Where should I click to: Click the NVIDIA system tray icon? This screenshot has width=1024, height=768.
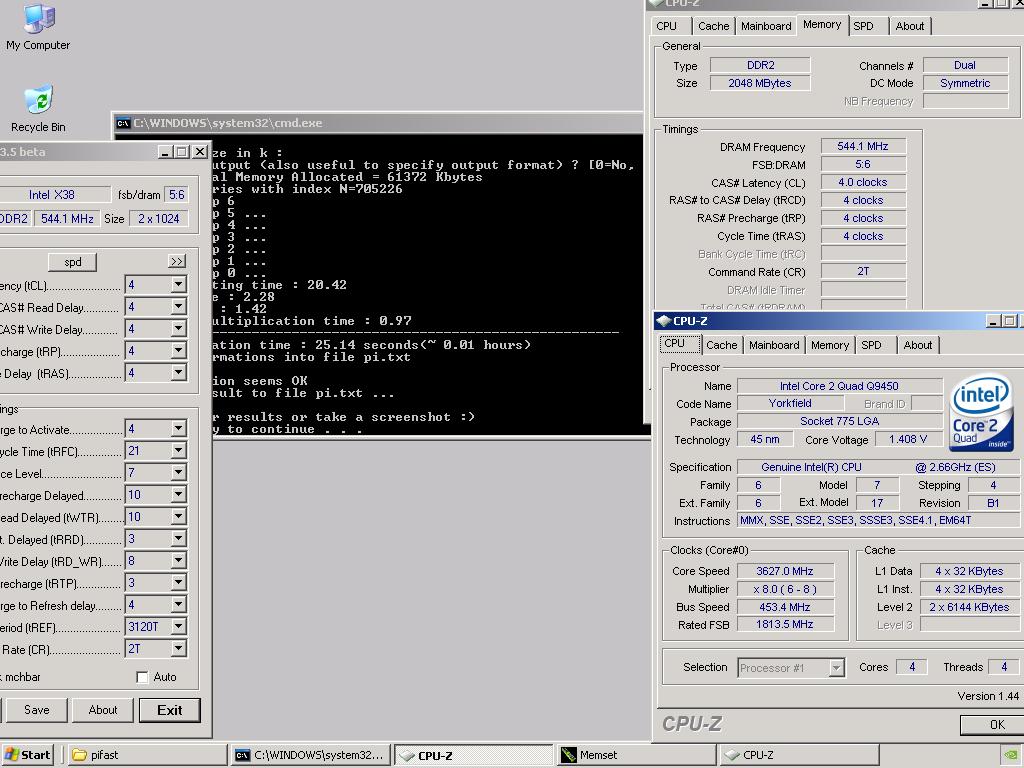coord(1010,756)
